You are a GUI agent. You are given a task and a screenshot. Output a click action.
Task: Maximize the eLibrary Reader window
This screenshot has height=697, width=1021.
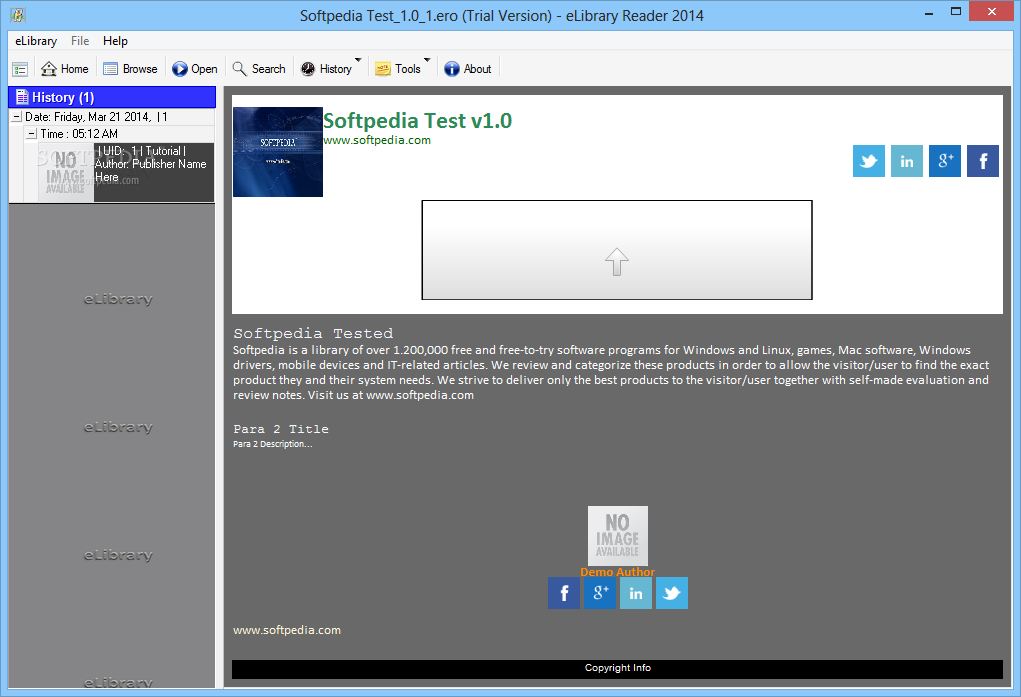[x=956, y=12]
